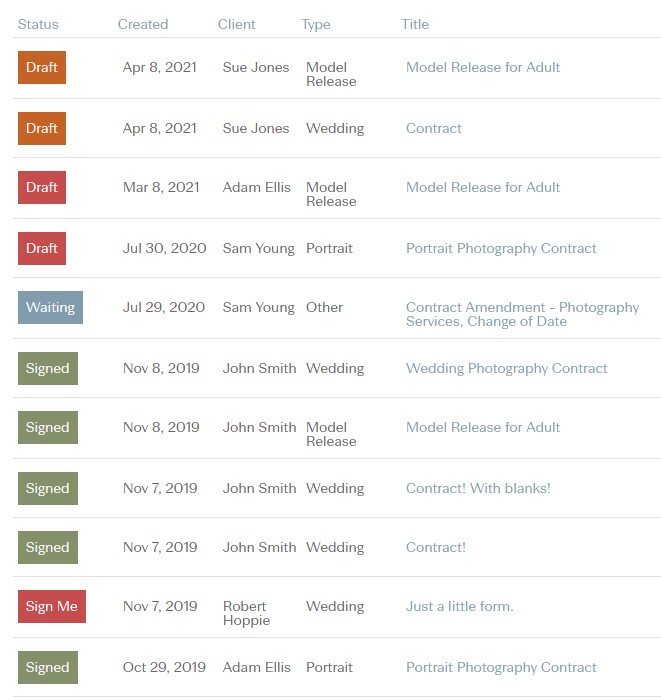Open Sam Young's Portrait Photography Contract
Screen dimensions: 661x700
click(501, 249)
